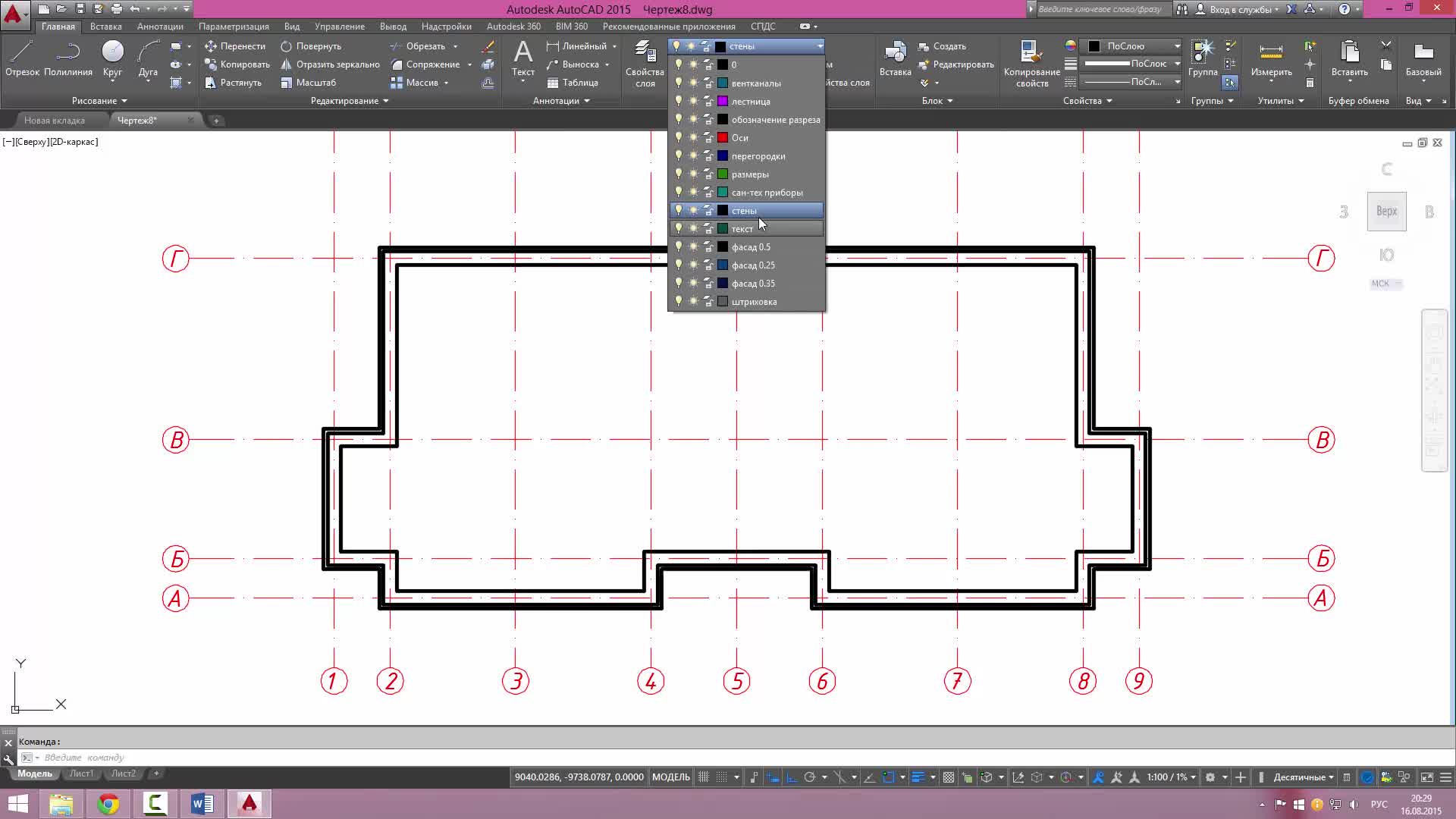Expand the Рисование panel
The width and height of the screenshot is (1456, 819).
tap(99, 101)
